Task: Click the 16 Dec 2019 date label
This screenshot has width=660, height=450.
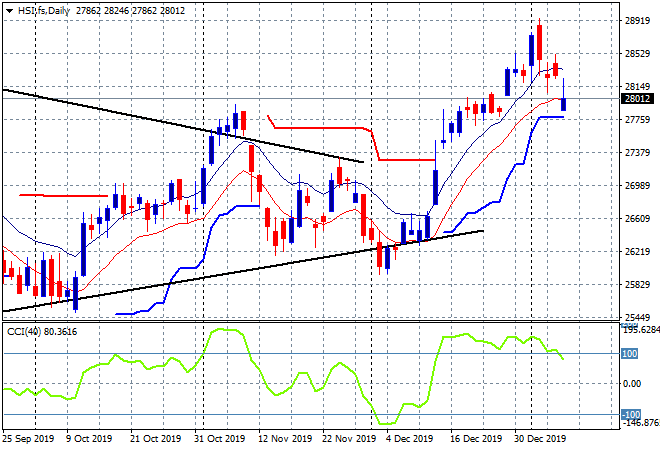Action: pos(476,439)
